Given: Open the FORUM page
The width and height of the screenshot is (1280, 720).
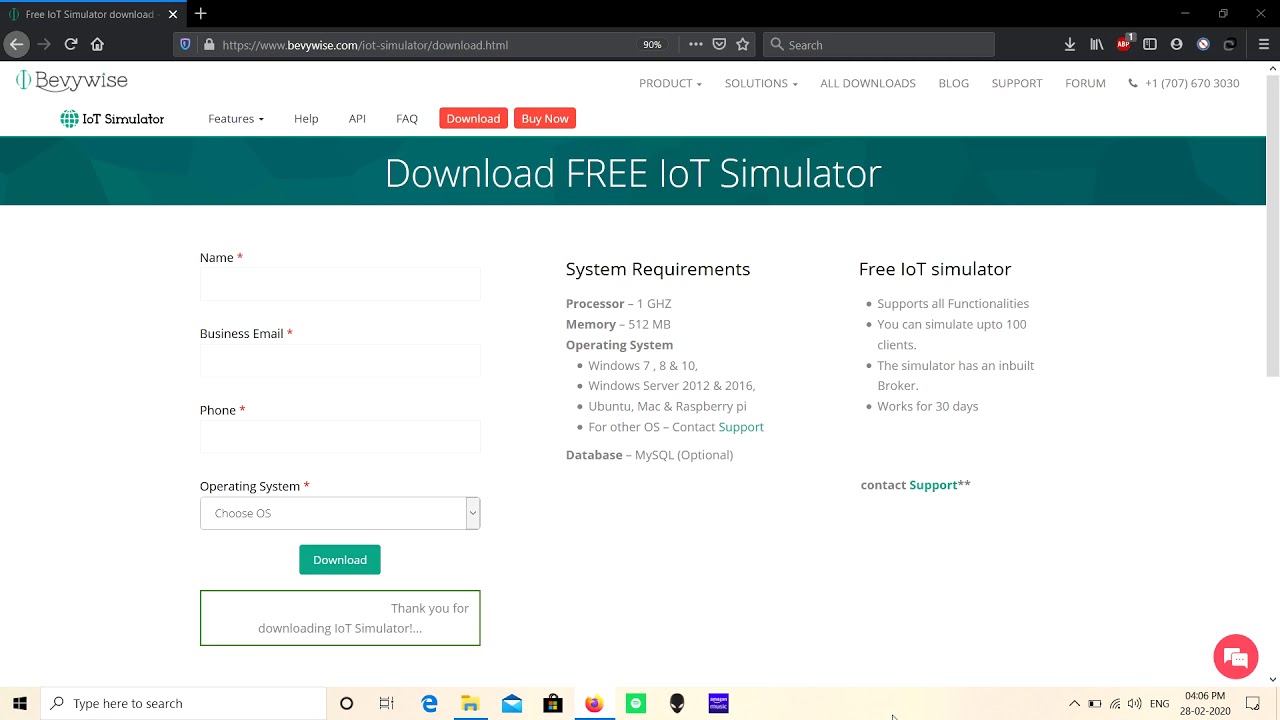Looking at the screenshot, I should coord(1085,83).
